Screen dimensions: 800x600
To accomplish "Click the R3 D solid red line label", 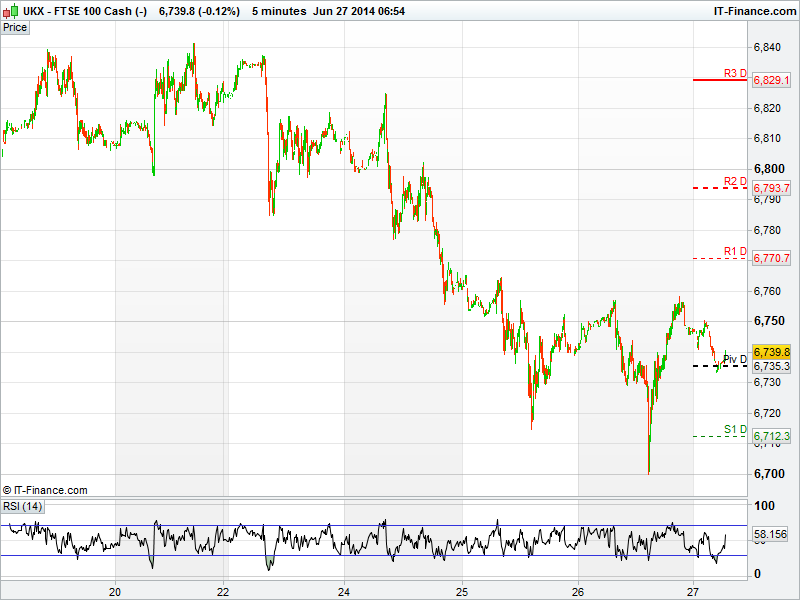I will pos(735,73).
